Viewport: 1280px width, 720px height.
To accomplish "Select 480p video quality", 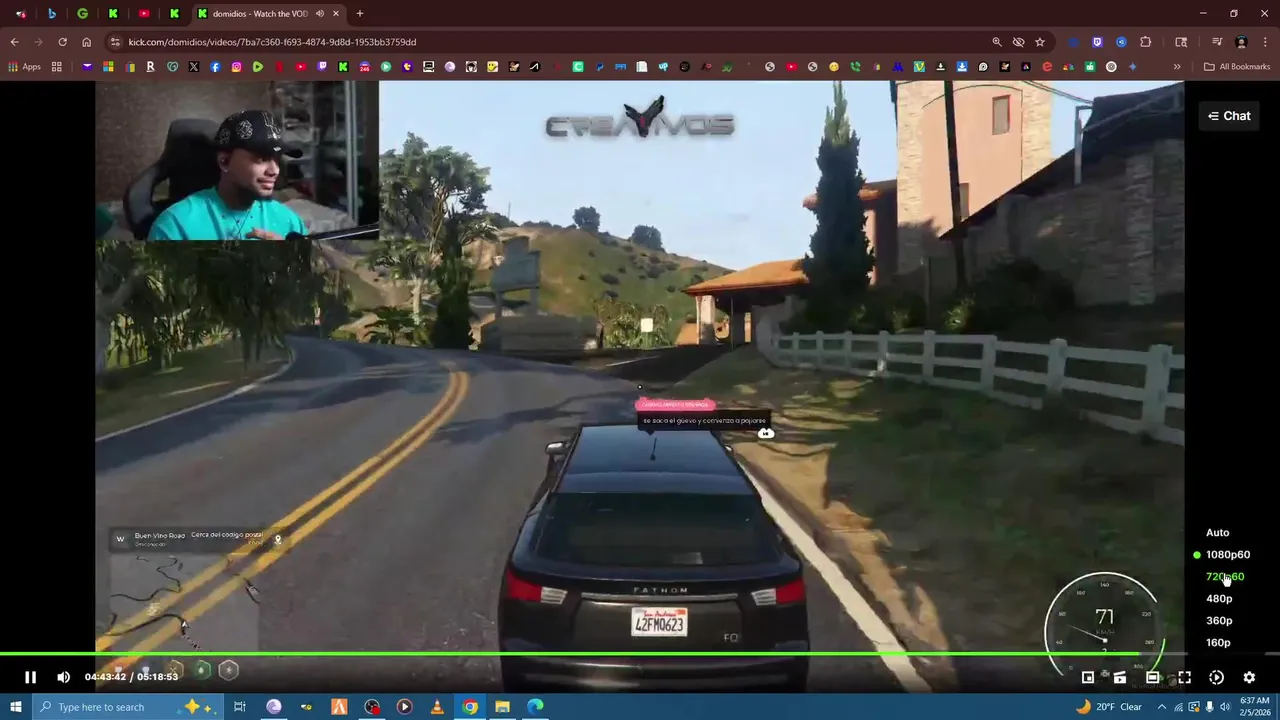I will (1219, 599).
